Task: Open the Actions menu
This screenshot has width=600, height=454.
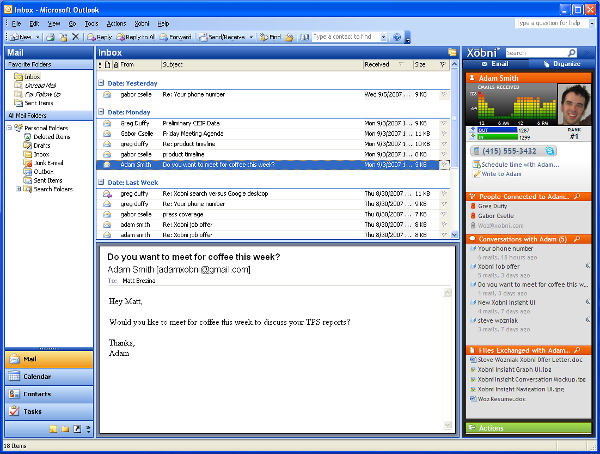Action: click(x=116, y=24)
